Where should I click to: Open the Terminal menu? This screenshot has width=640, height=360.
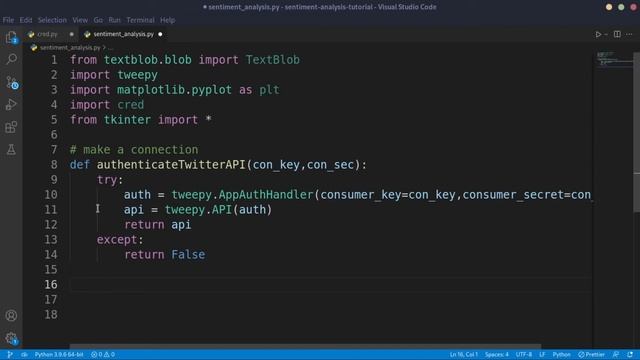140,20
